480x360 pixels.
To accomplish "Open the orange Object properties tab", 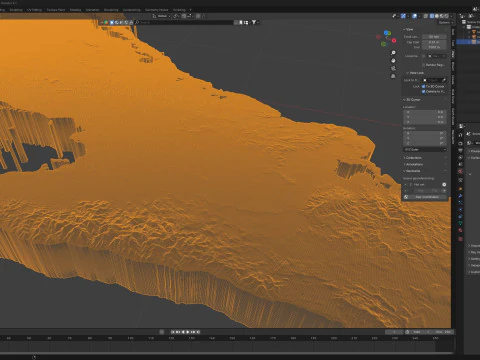I will coord(460,189).
